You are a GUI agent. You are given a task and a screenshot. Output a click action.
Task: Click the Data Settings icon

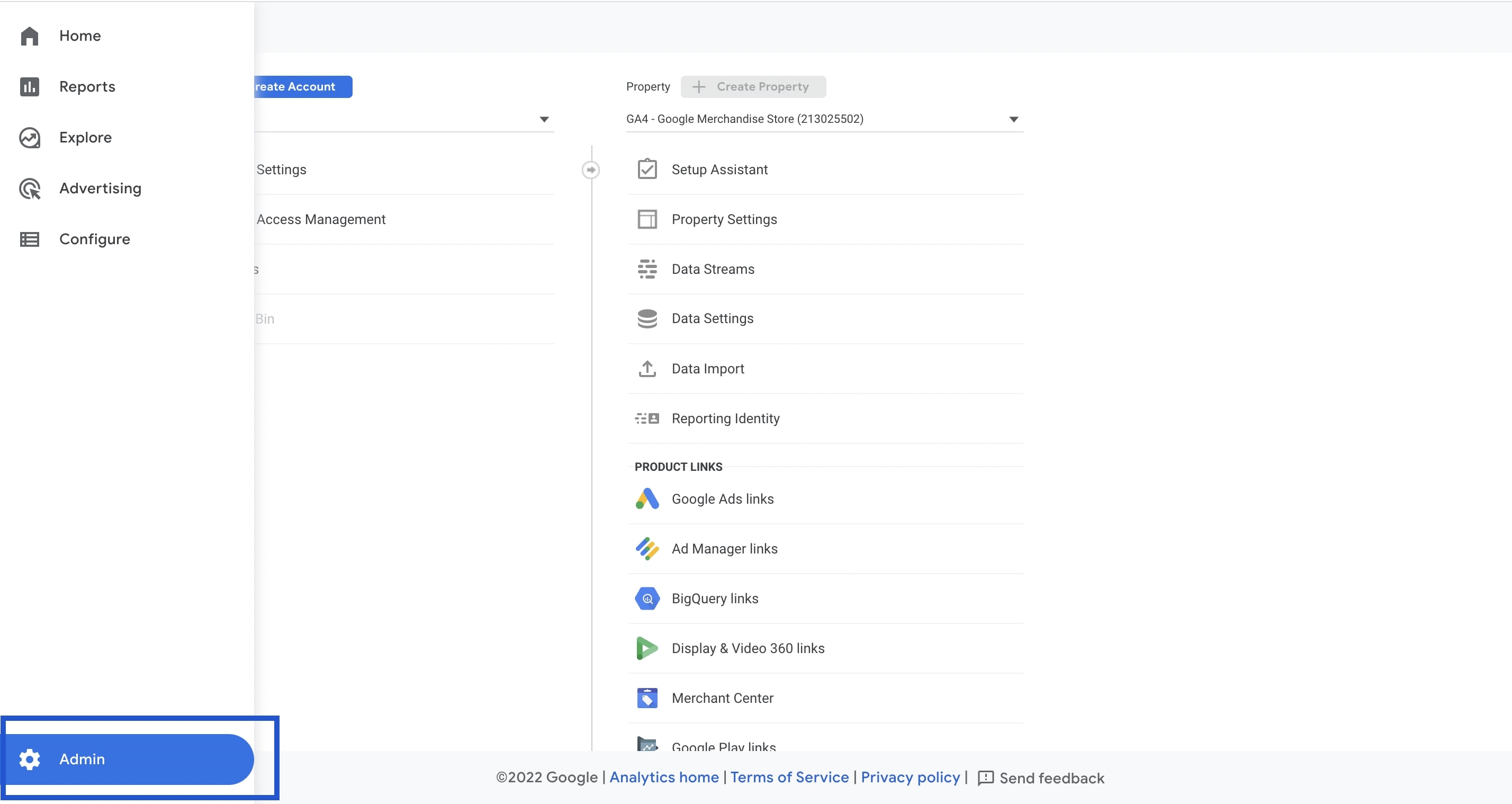coord(647,318)
